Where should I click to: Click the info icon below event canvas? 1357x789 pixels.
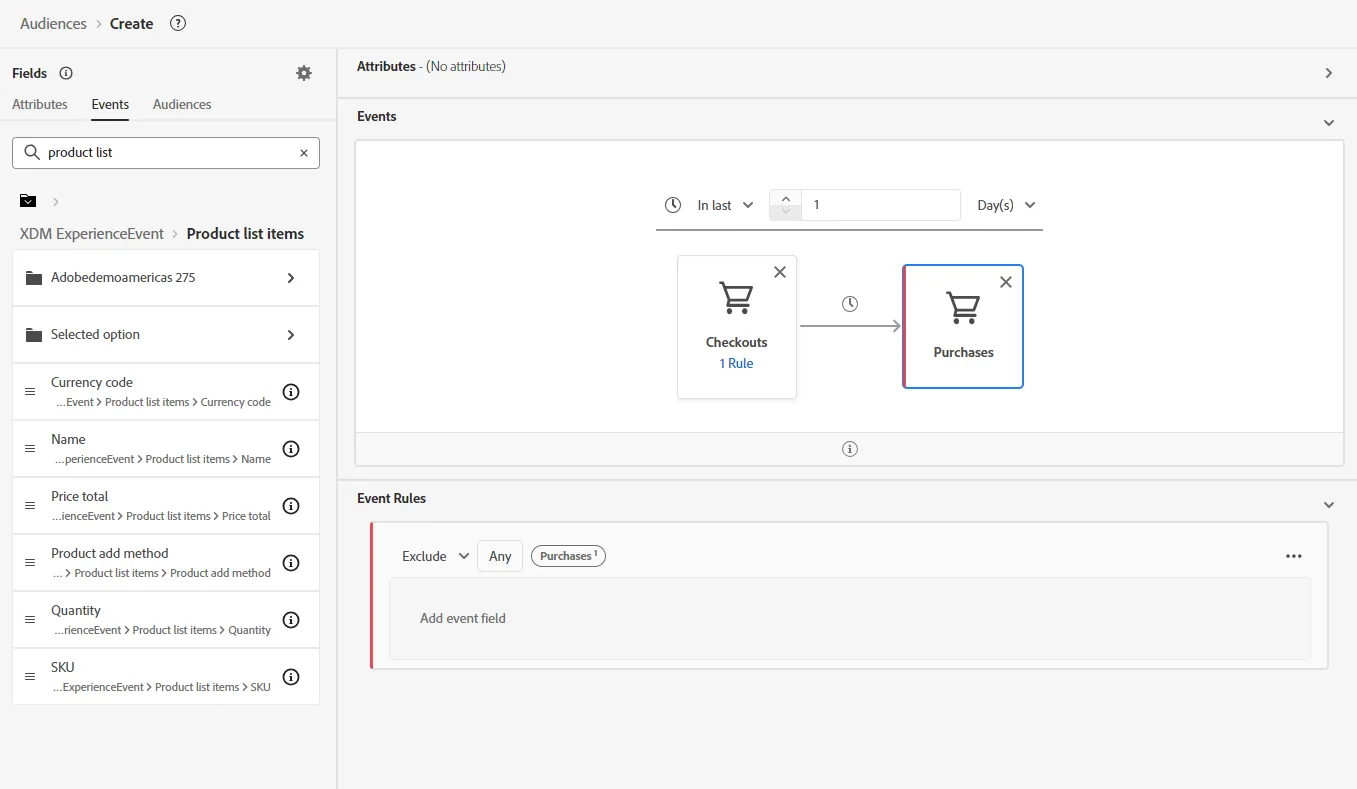(850, 449)
